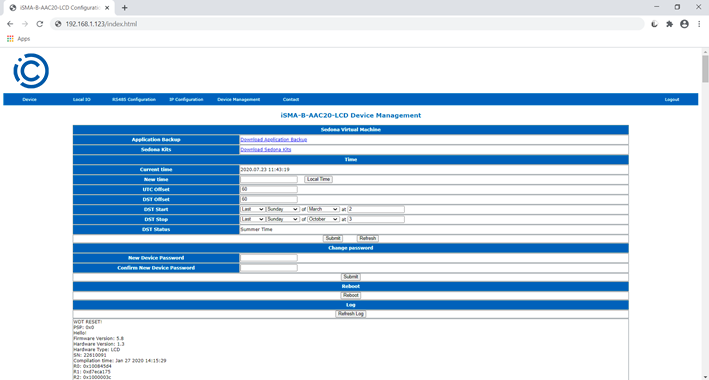The width and height of the screenshot is (709, 380).
Task: Open DST Start week dropdown (Last)
Action: pyautogui.click(x=252, y=209)
